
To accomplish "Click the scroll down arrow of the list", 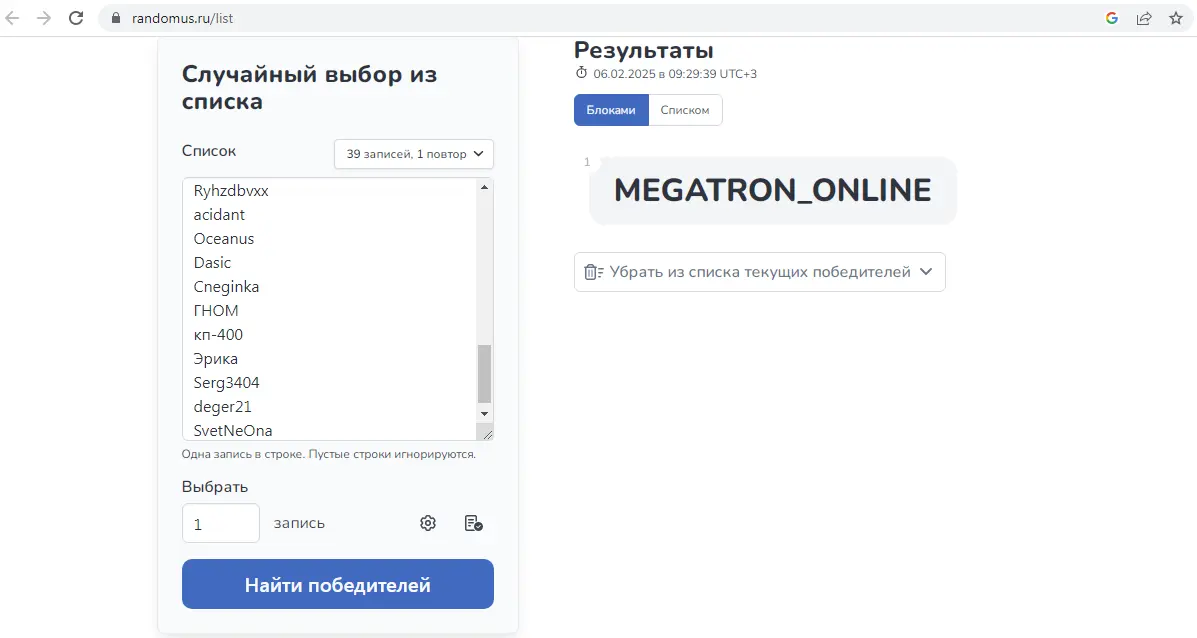I will [484, 414].
